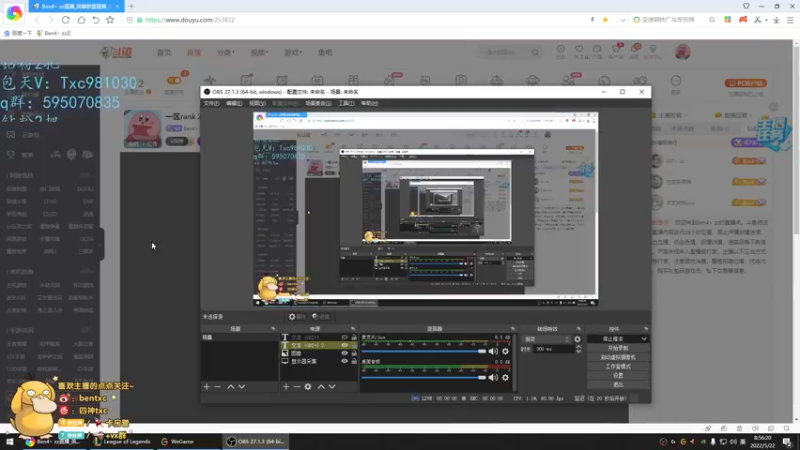Undock Sources panel via header icon
Image resolution: width=800 pixels, height=450 pixels.
(x=353, y=329)
